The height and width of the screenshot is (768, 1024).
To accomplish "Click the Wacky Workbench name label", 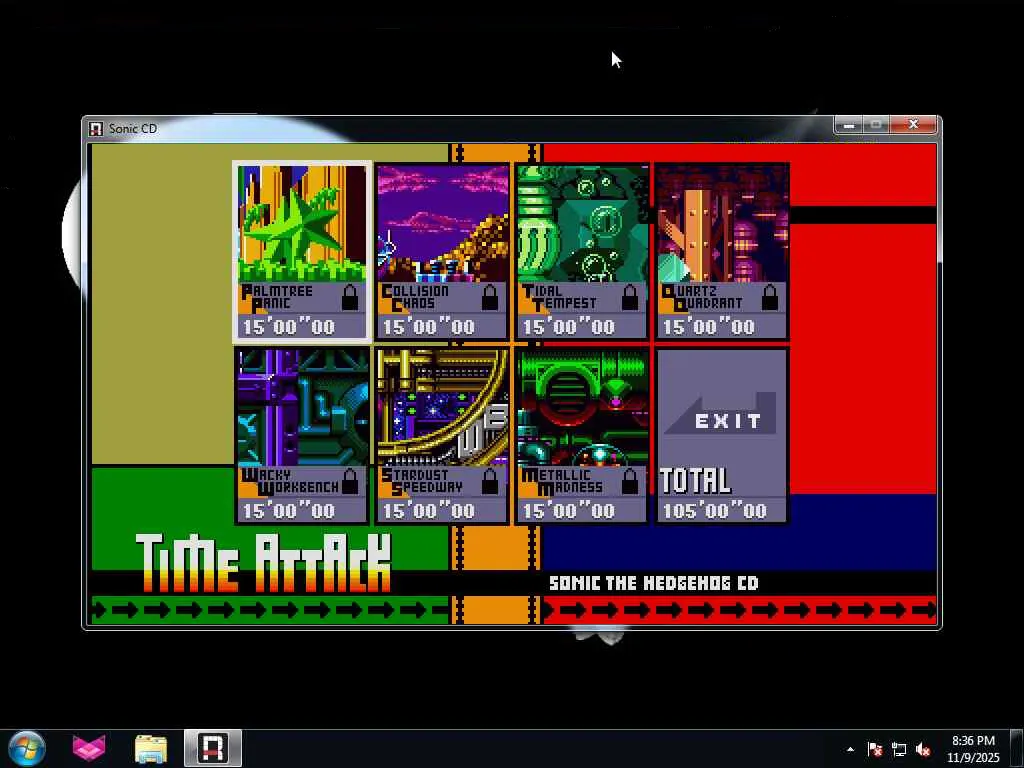I will click(290, 482).
